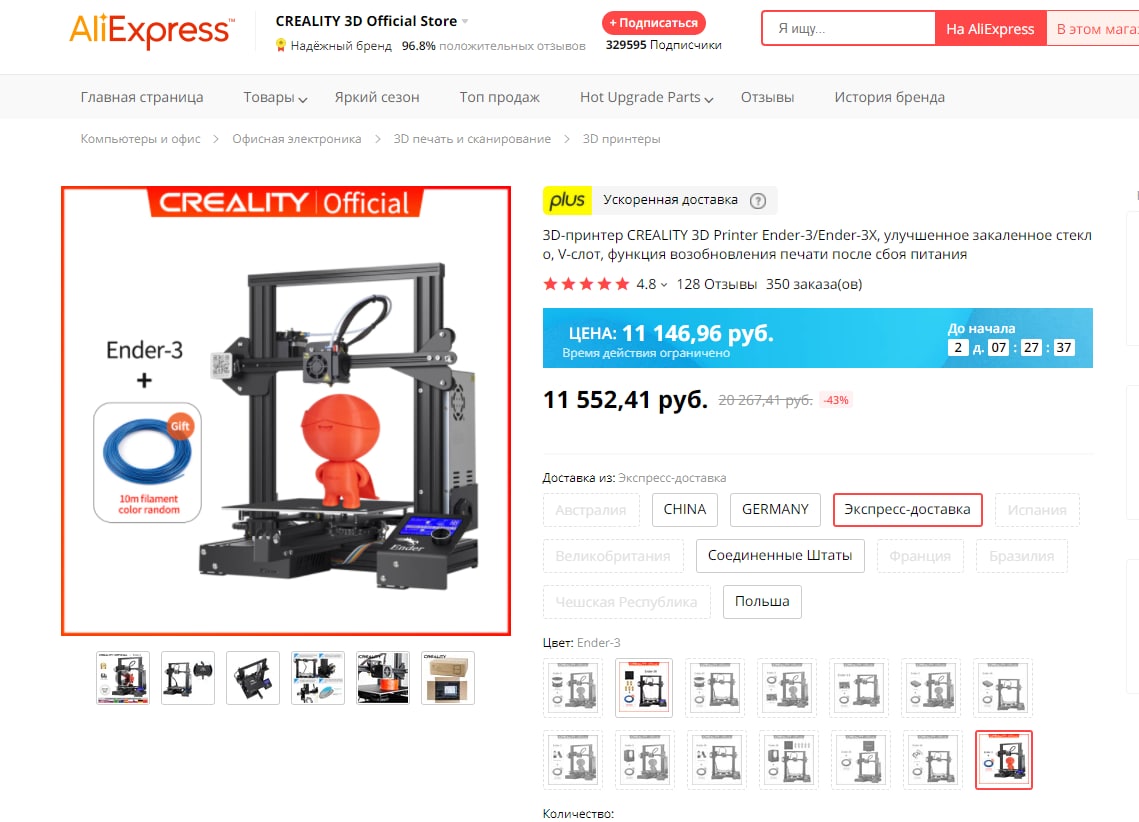Image resolution: width=1139 pixels, height=822 pixels.
Task: Click the Я ищу search input field
Action: coord(848,29)
